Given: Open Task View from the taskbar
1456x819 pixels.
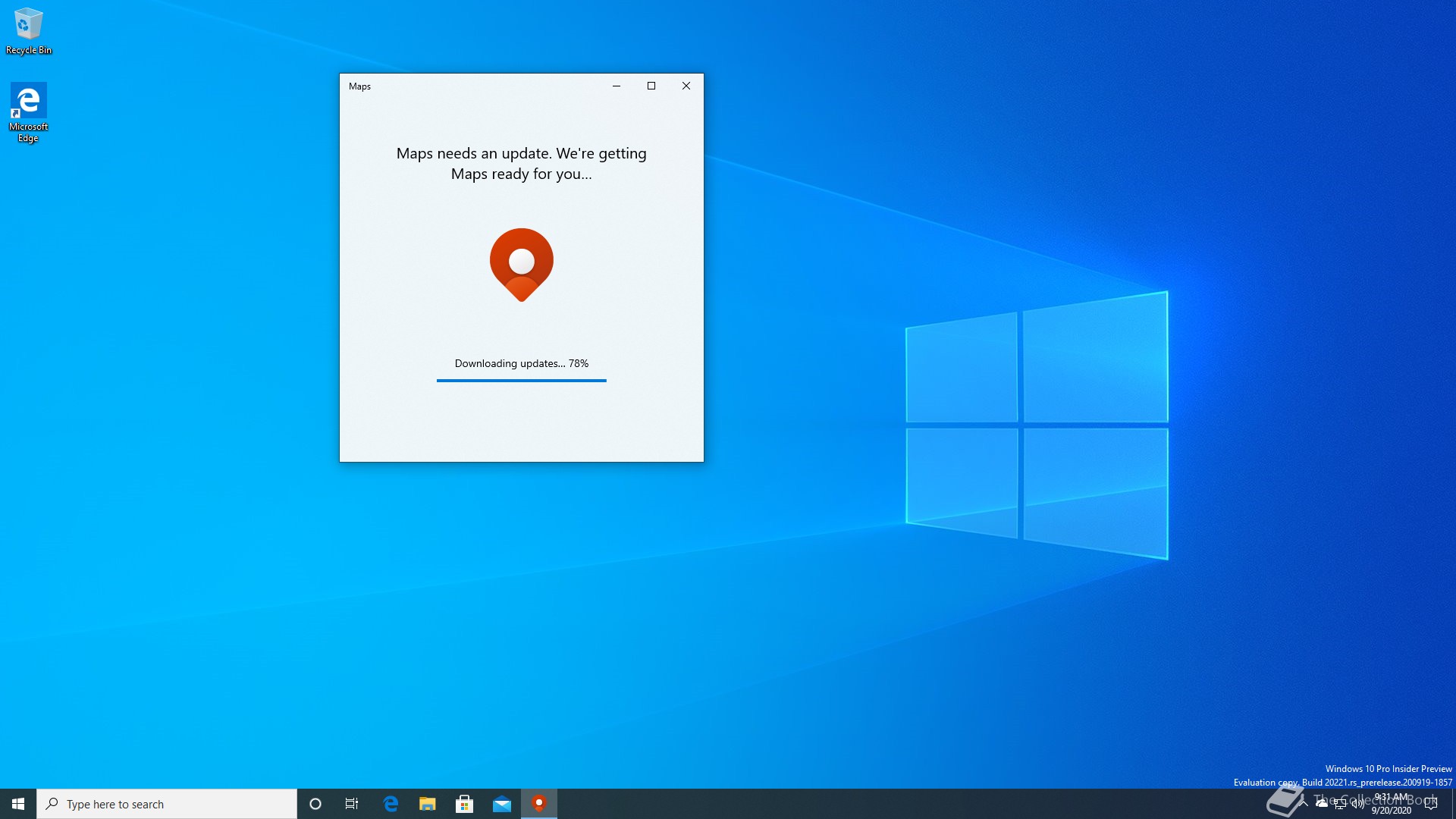Looking at the screenshot, I should pos(352,804).
